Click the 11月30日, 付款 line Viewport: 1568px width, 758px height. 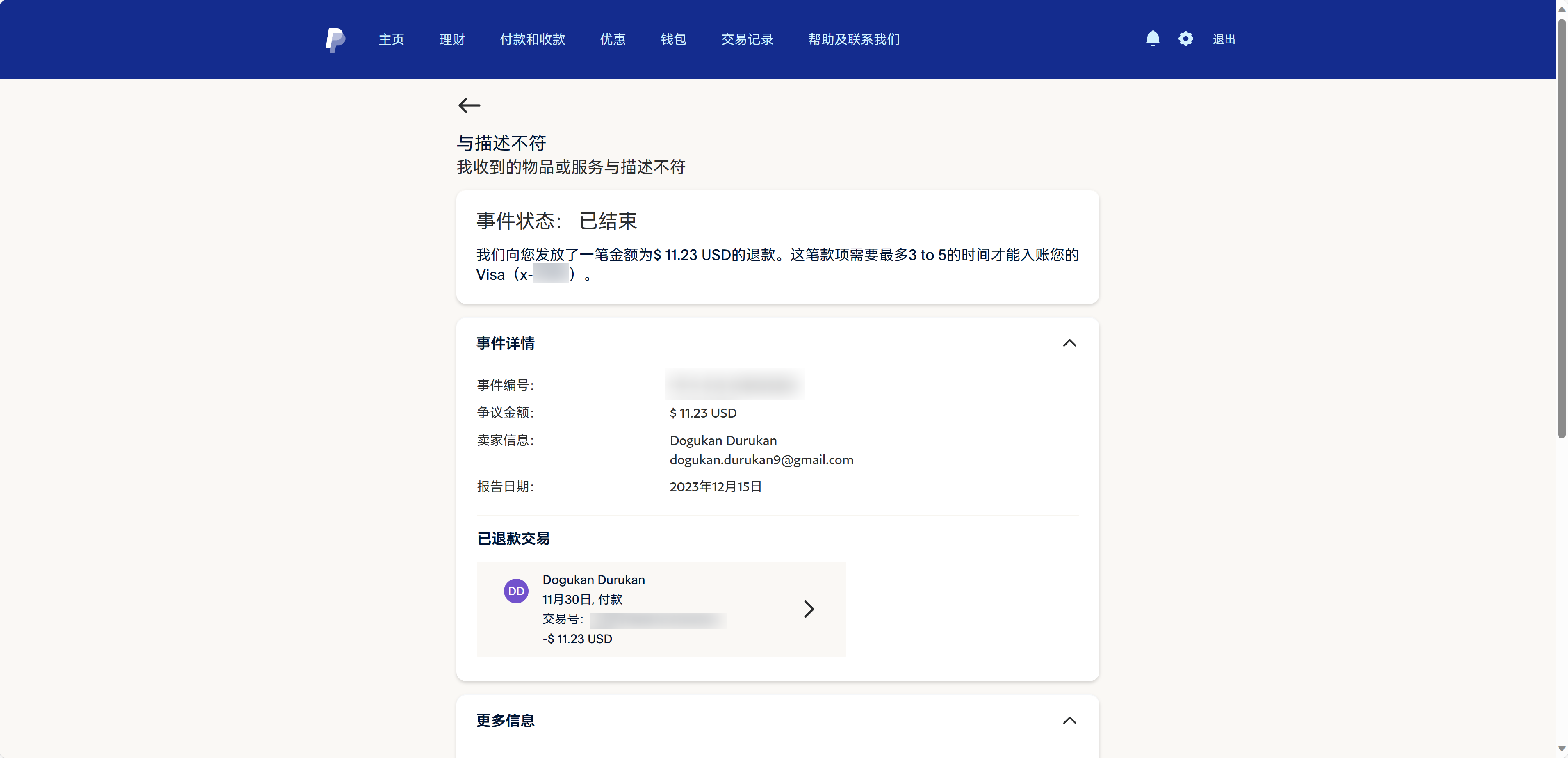pyautogui.click(x=582, y=599)
